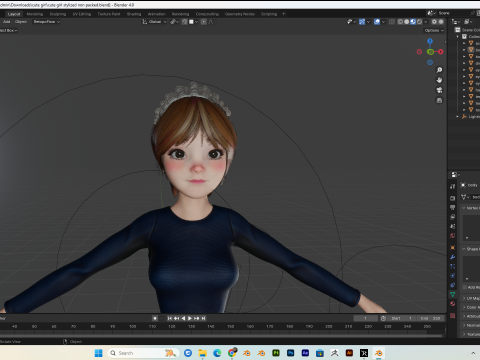Open the viewport Options dropdown
This screenshot has width=480, height=360.
tap(434, 30)
